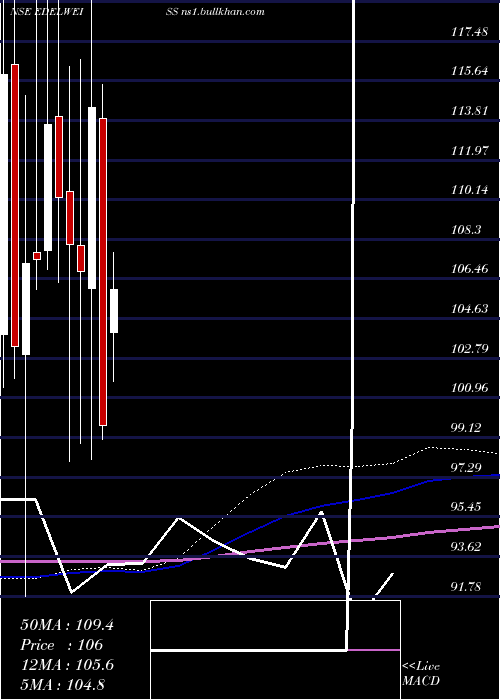Click the Price : 106 reading
The width and height of the screenshot is (500, 700).
pyautogui.click(x=62, y=645)
